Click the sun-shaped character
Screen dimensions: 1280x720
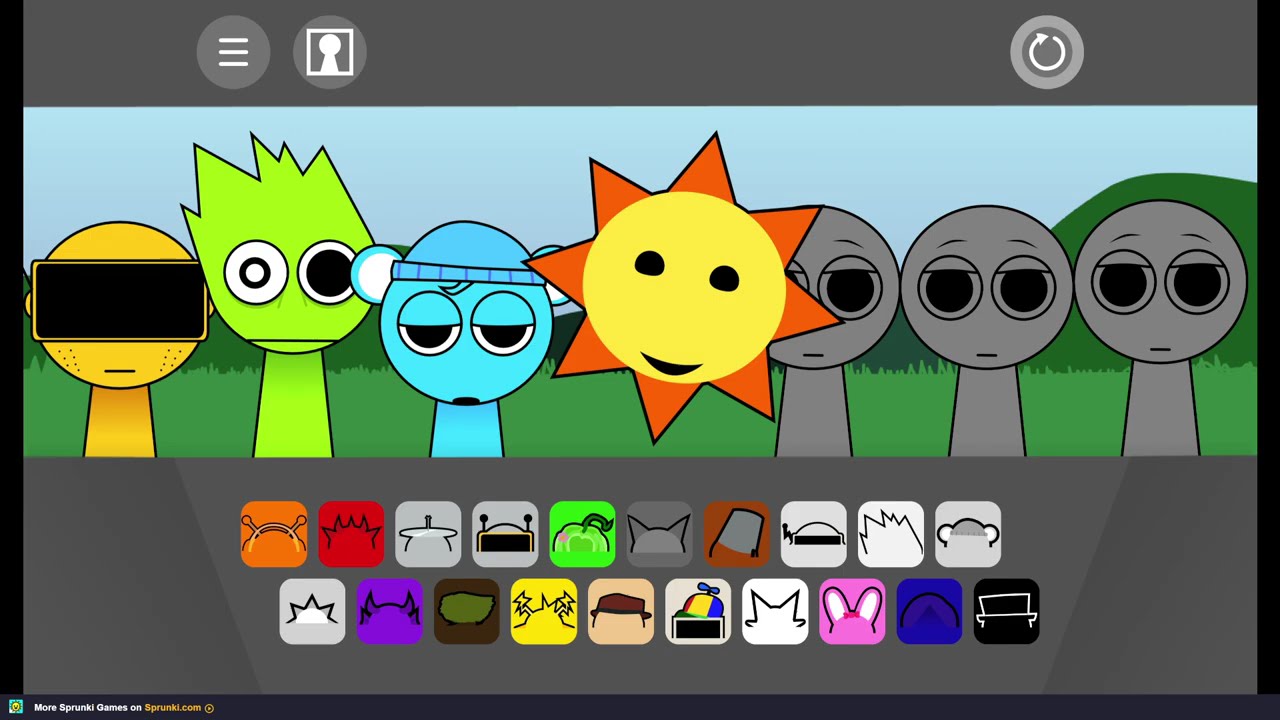coord(683,286)
